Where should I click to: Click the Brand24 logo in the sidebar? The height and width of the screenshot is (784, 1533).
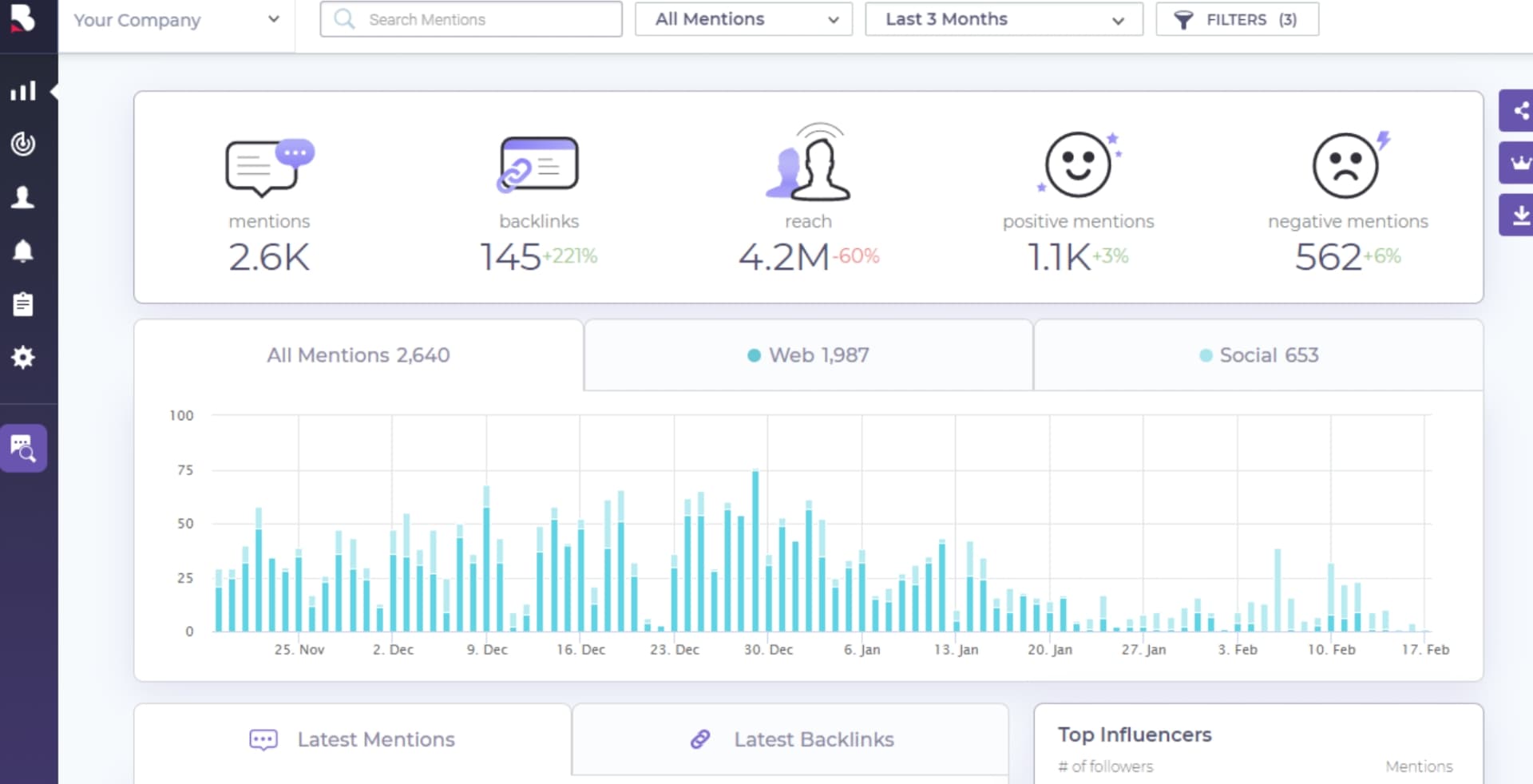pos(24,18)
